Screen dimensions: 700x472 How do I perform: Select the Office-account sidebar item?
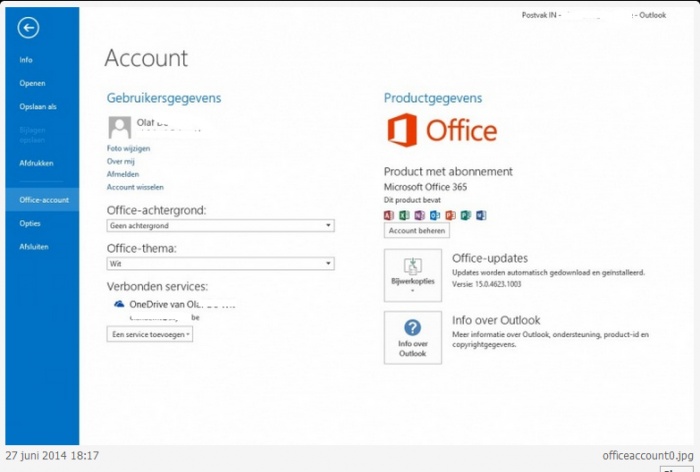[x=42, y=200]
